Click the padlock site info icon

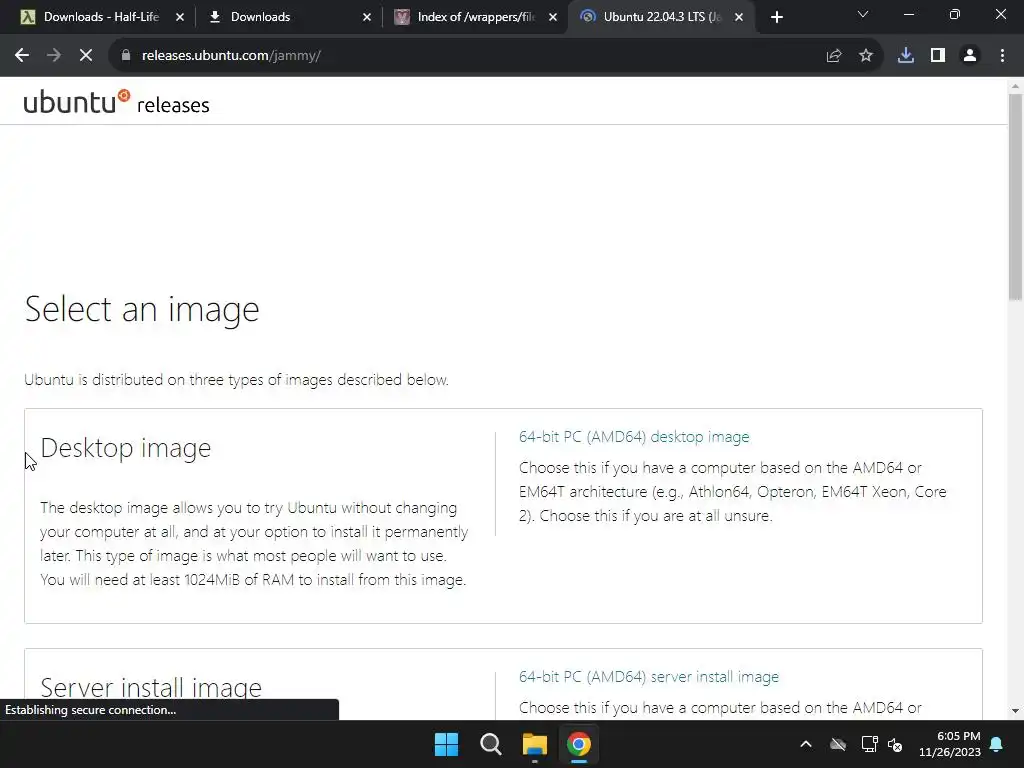(x=126, y=56)
